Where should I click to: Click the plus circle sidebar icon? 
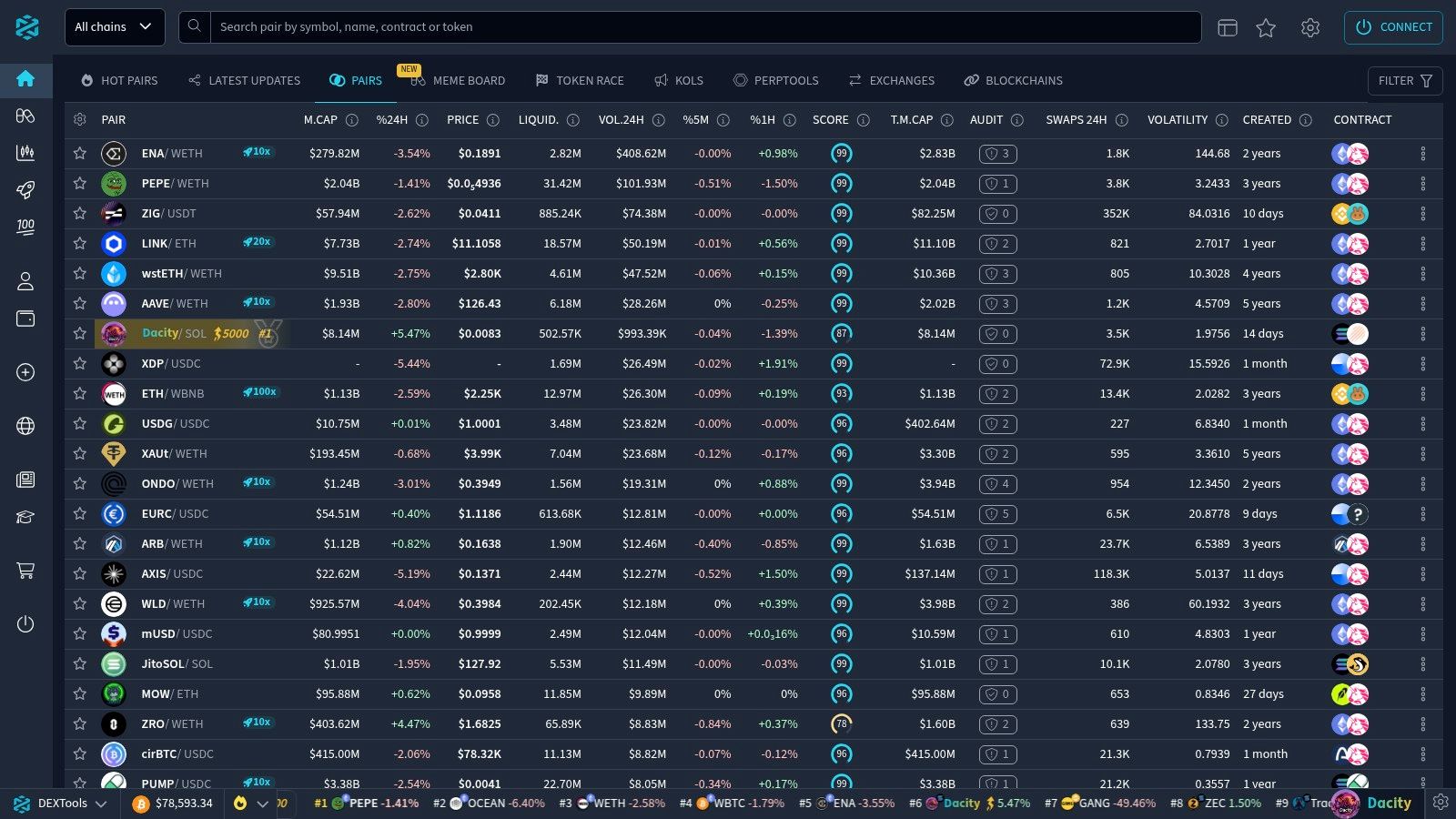pyautogui.click(x=25, y=372)
